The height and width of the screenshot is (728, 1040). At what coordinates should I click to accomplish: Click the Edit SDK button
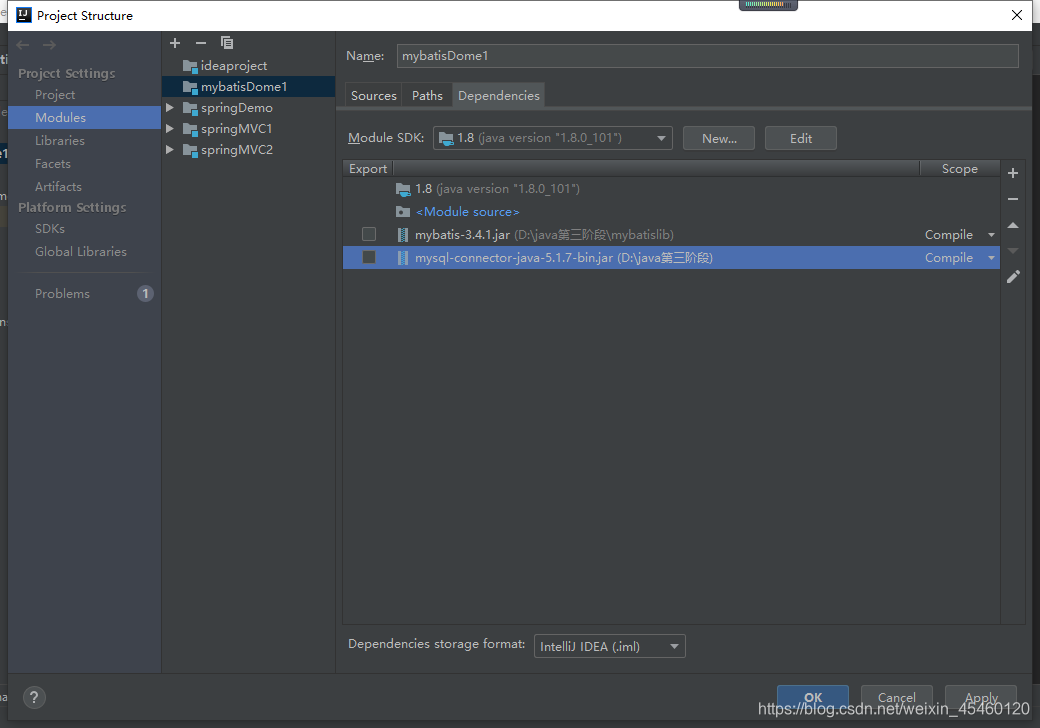click(801, 139)
